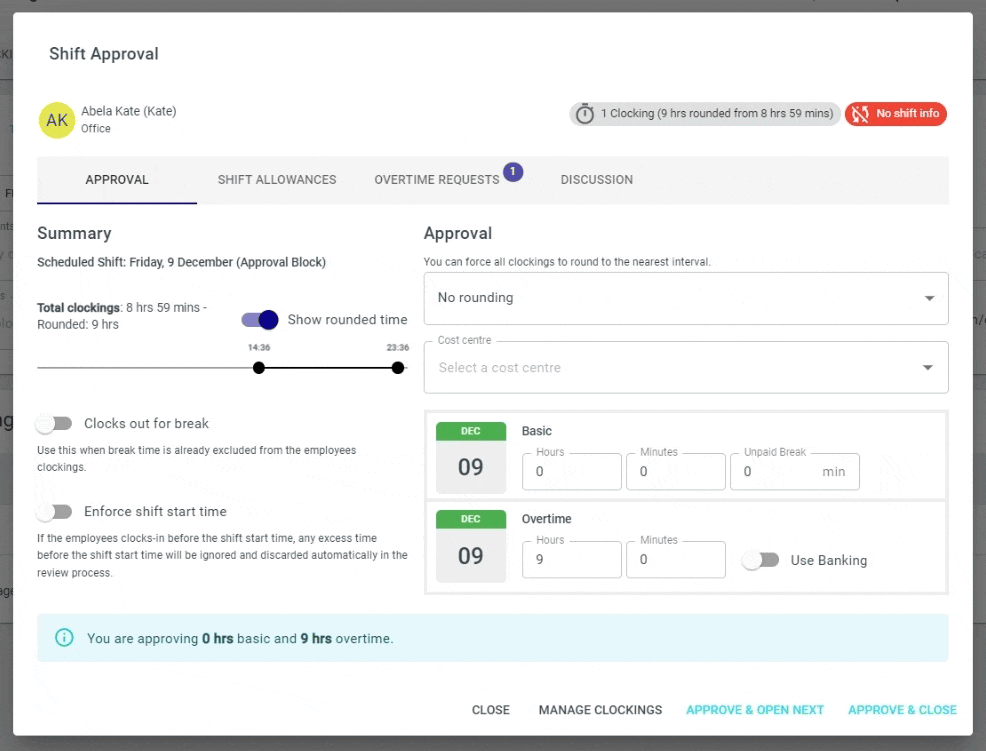Click the Unpaid Break minutes field
986x751 pixels.
pyautogui.click(x=795, y=471)
